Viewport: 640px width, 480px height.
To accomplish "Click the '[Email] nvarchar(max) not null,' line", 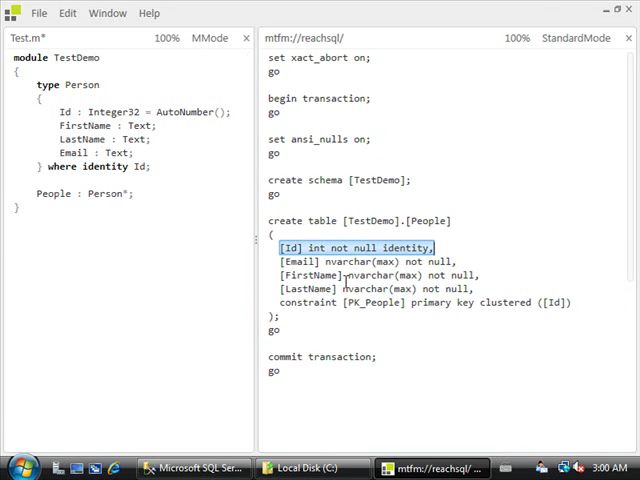I will [368, 262].
